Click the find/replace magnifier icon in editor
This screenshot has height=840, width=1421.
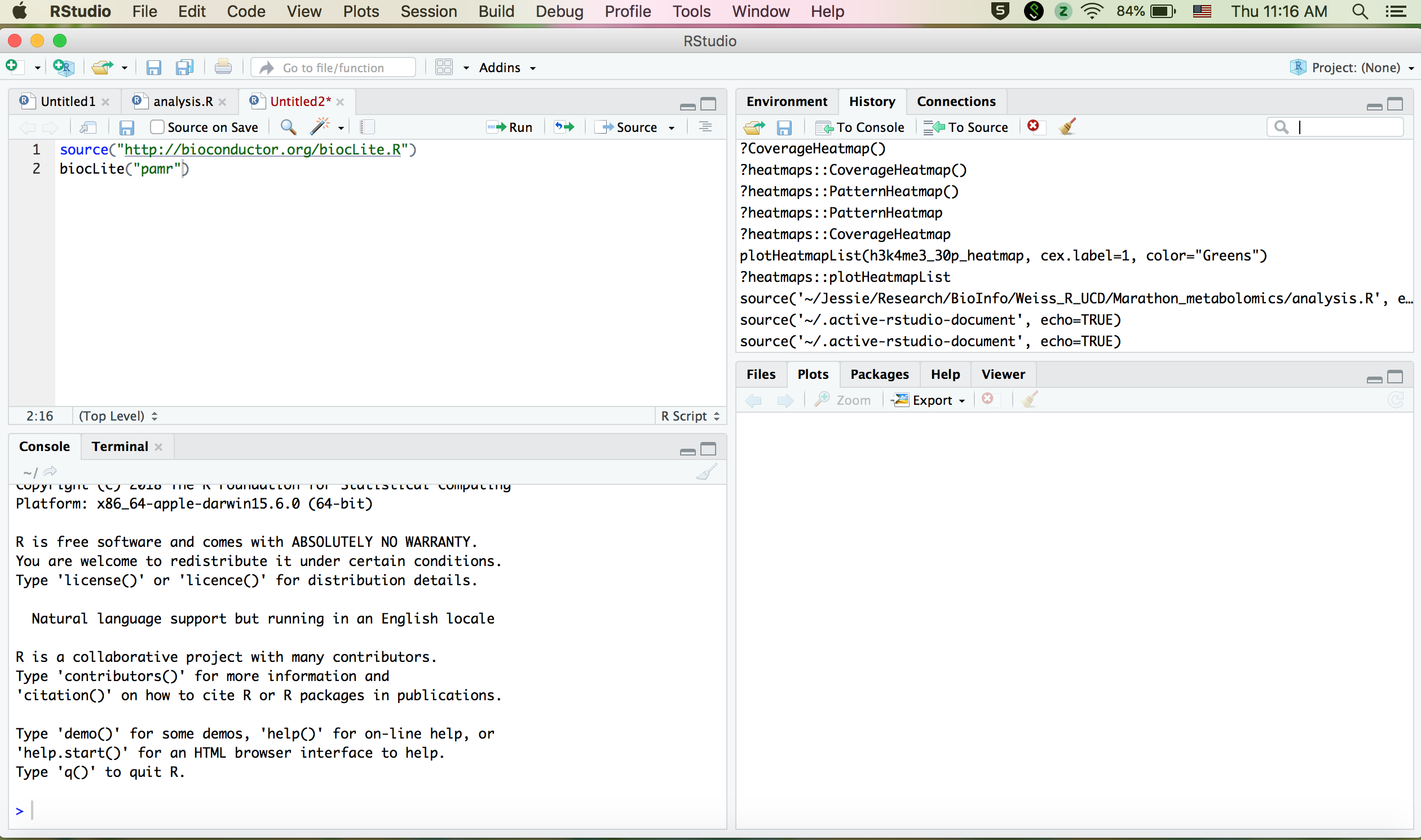288,127
